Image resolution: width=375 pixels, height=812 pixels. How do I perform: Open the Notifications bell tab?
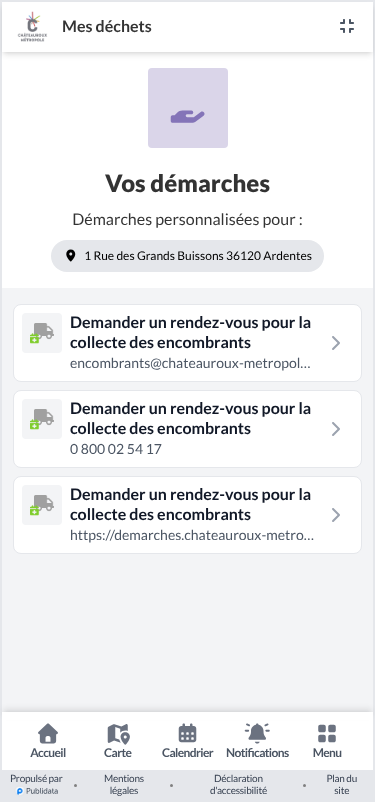point(257,741)
